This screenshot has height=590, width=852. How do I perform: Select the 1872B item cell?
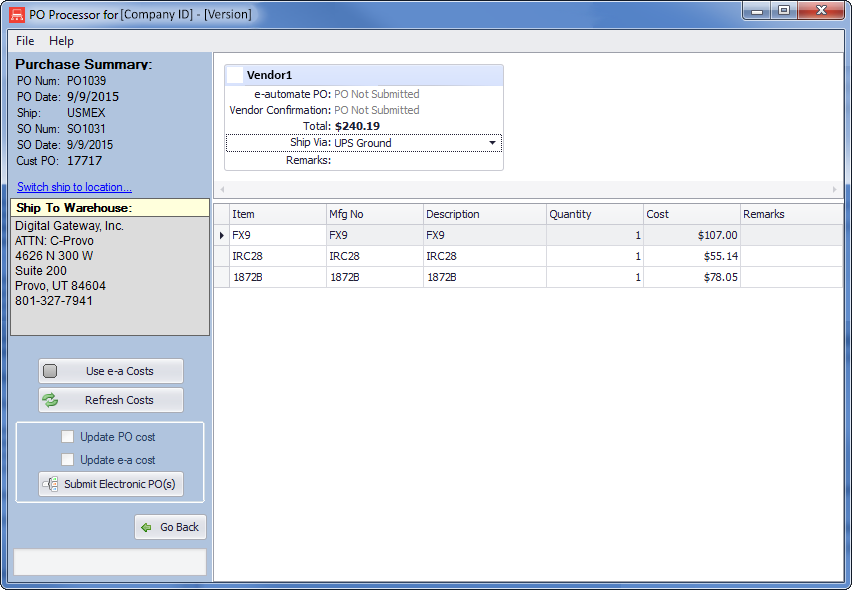[278, 277]
